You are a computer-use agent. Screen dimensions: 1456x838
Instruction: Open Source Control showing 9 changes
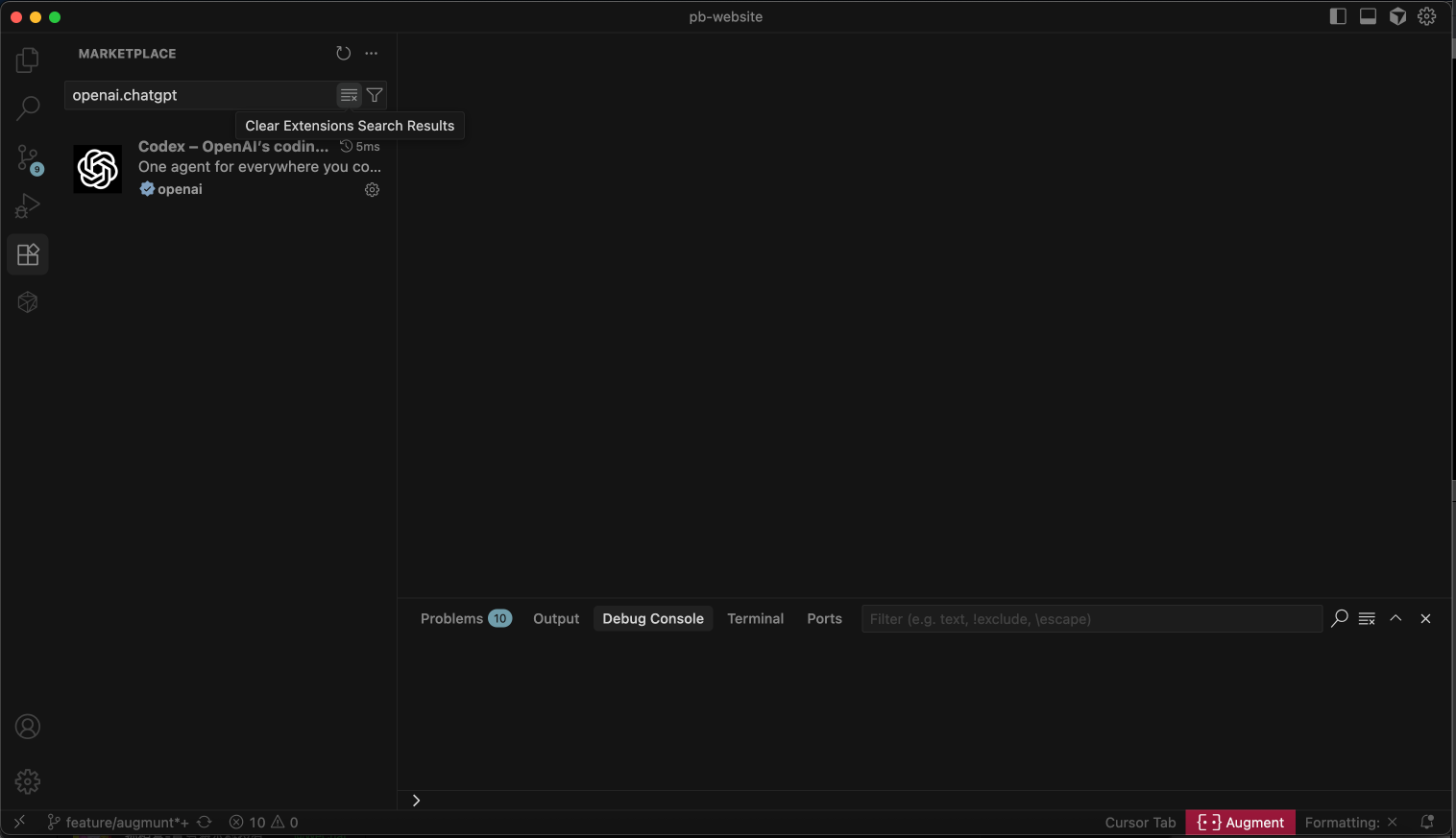(x=27, y=156)
